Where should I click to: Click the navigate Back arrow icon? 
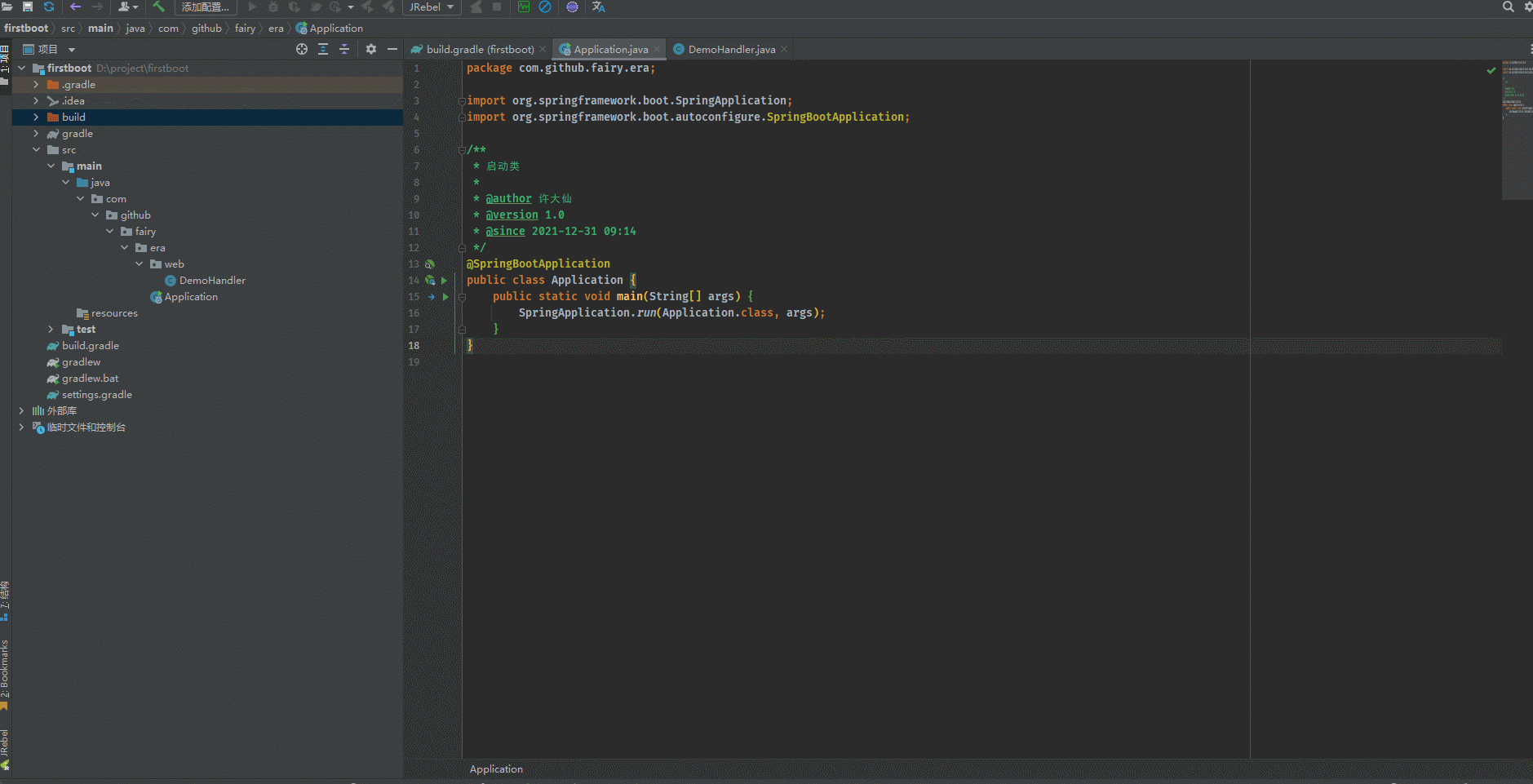tap(76, 7)
